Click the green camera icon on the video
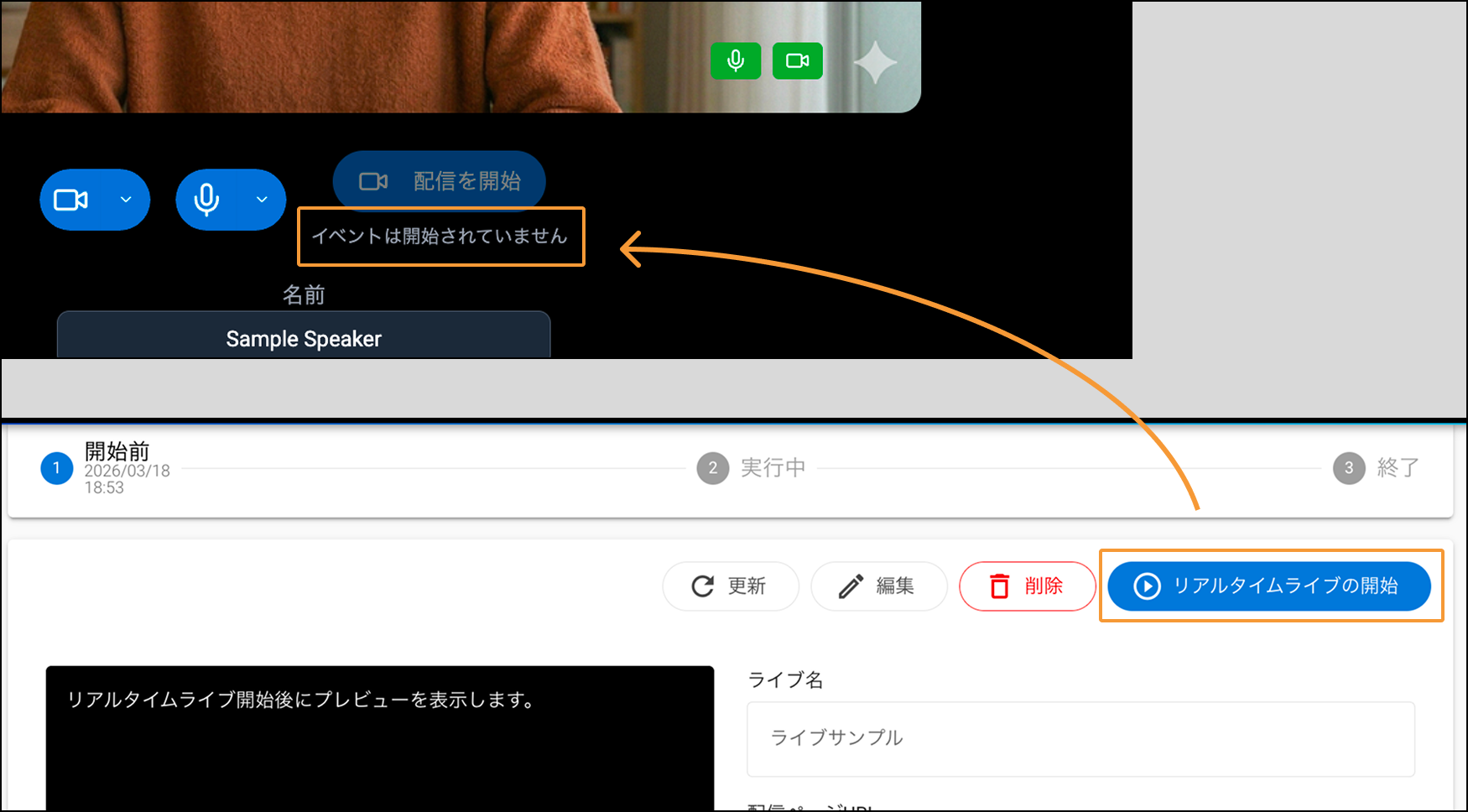The width and height of the screenshot is (1468, 812). [x=797, y=61]
